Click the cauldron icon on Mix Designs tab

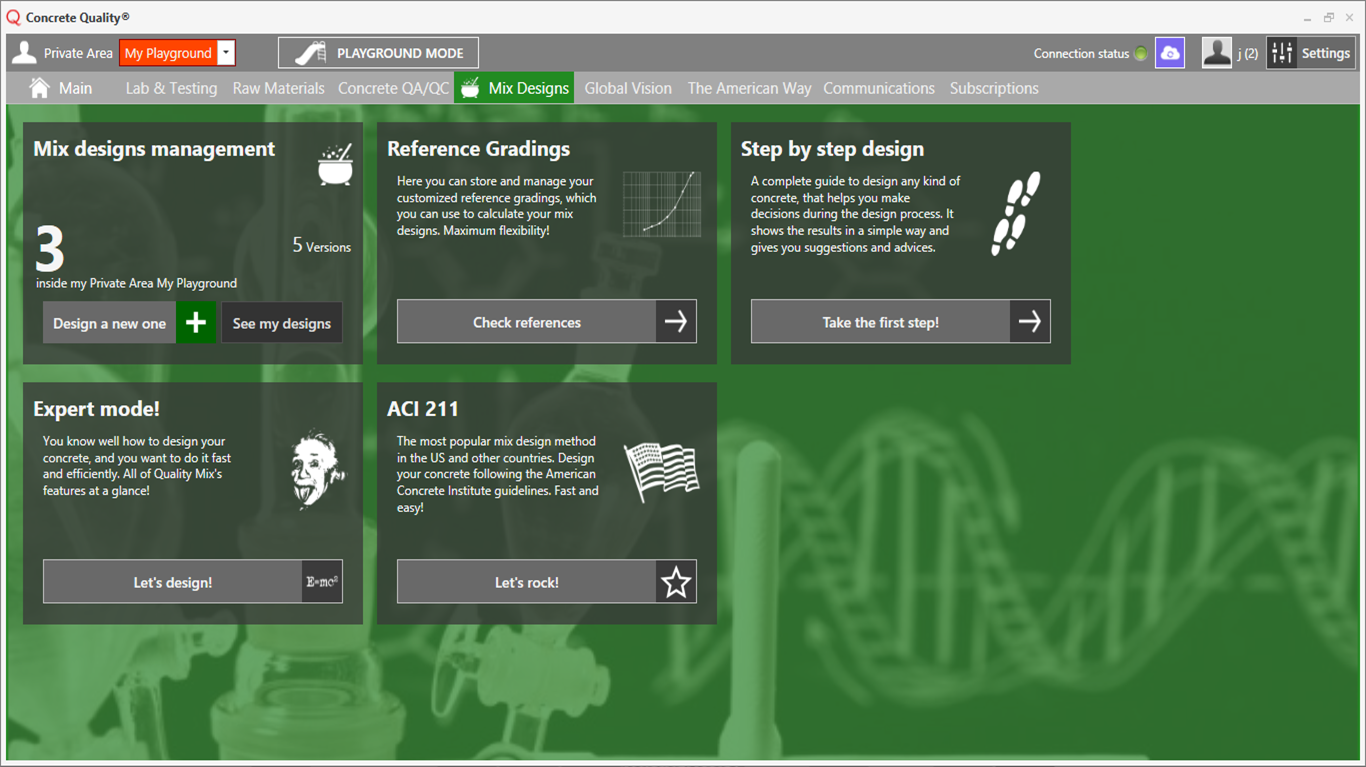click(x=470, y=88)
